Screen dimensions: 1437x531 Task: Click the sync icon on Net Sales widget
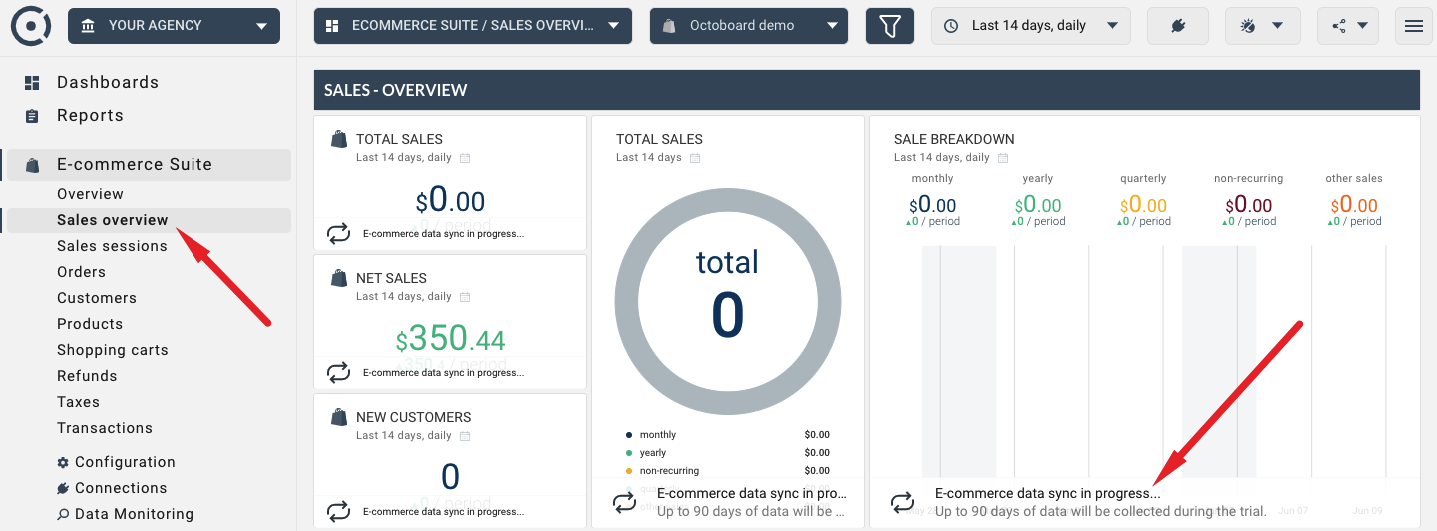coord(339,372)
